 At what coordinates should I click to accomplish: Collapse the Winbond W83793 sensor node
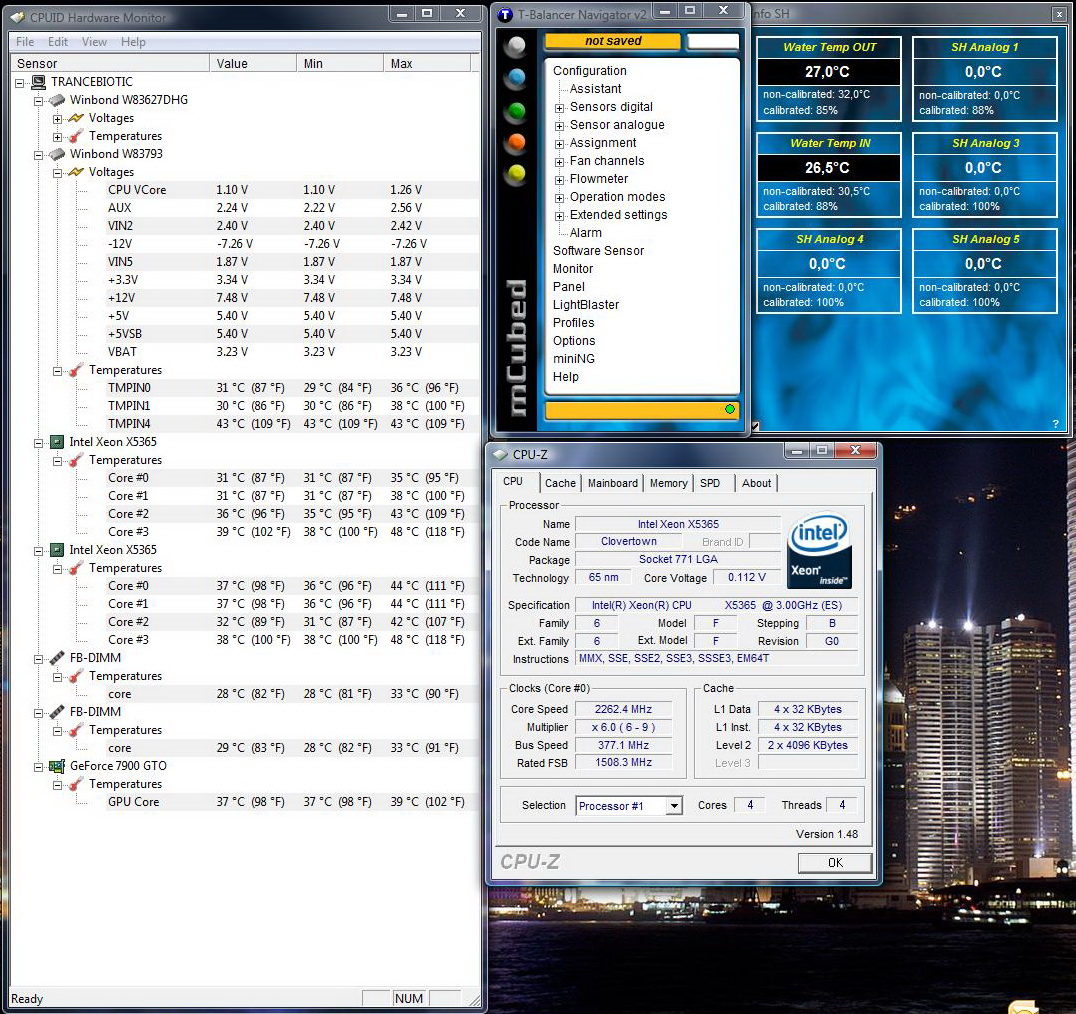click(x=39, y=155)
